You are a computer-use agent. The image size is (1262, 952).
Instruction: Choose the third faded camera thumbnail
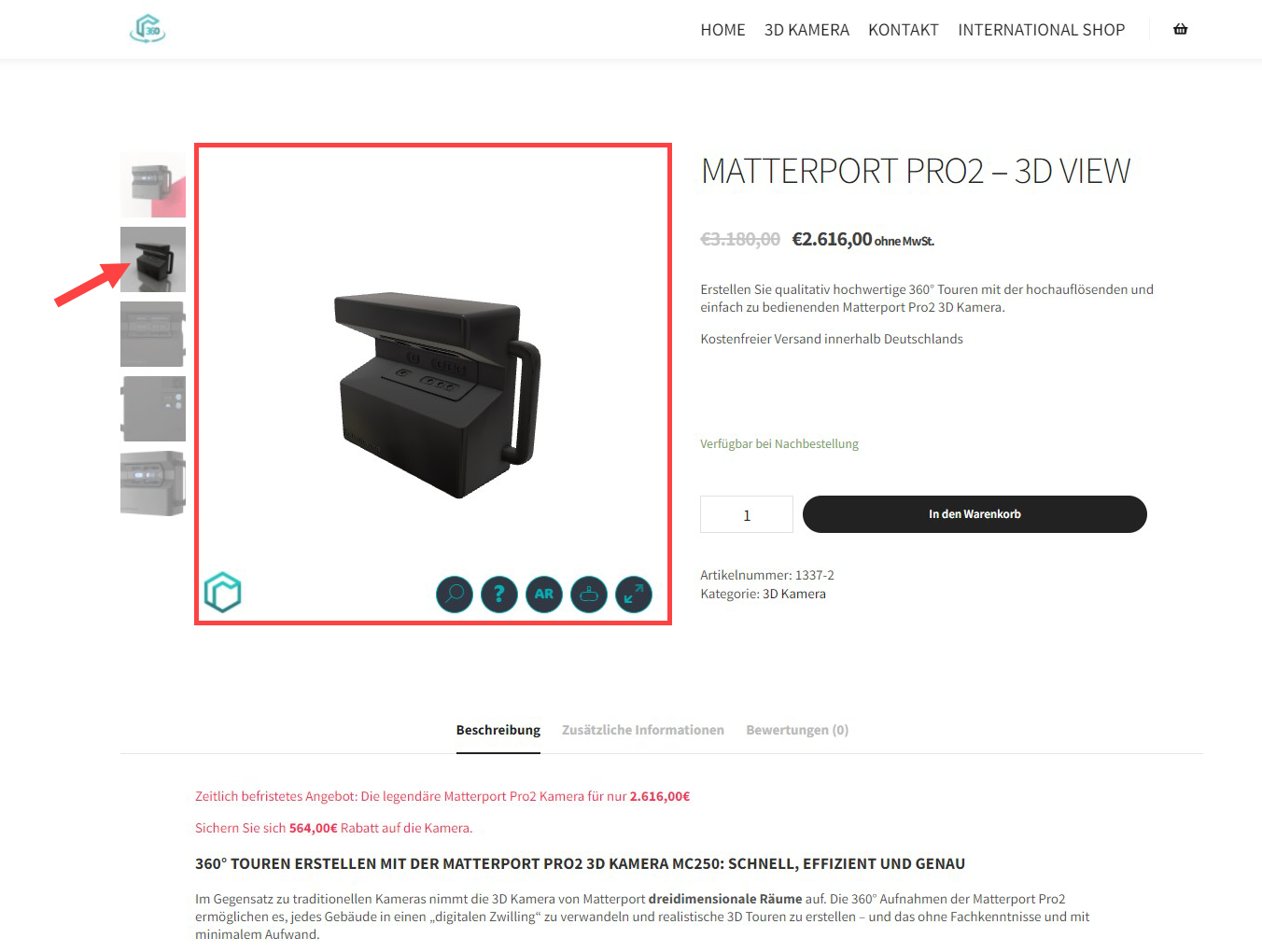point(153,334)
